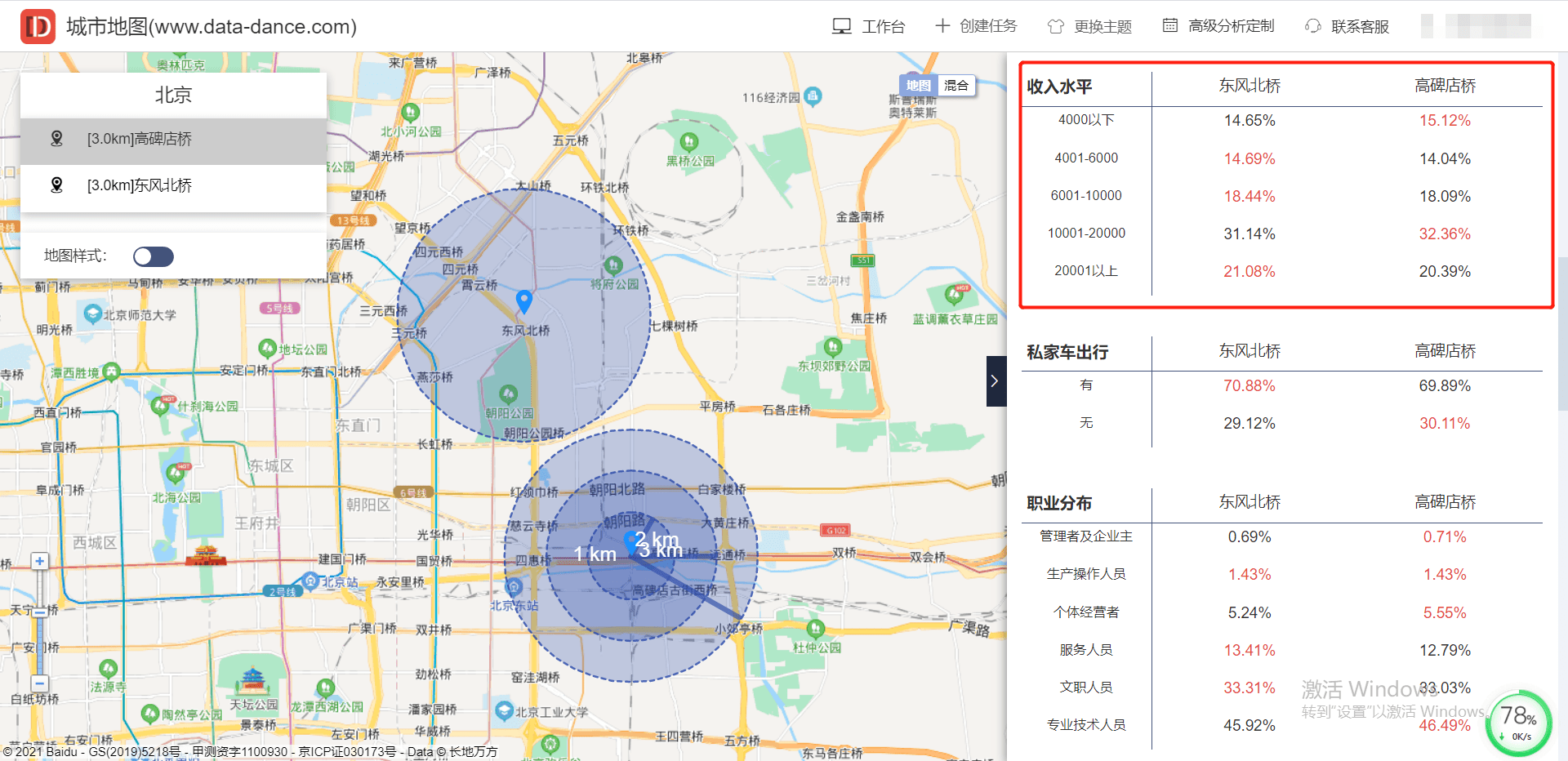Click 朝阳公园 park icon on map
This screenshot has height=761, width=1568.
[x=508, y=394]
